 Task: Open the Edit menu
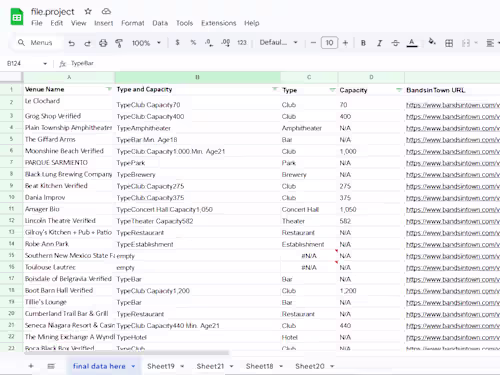(57, 23)
